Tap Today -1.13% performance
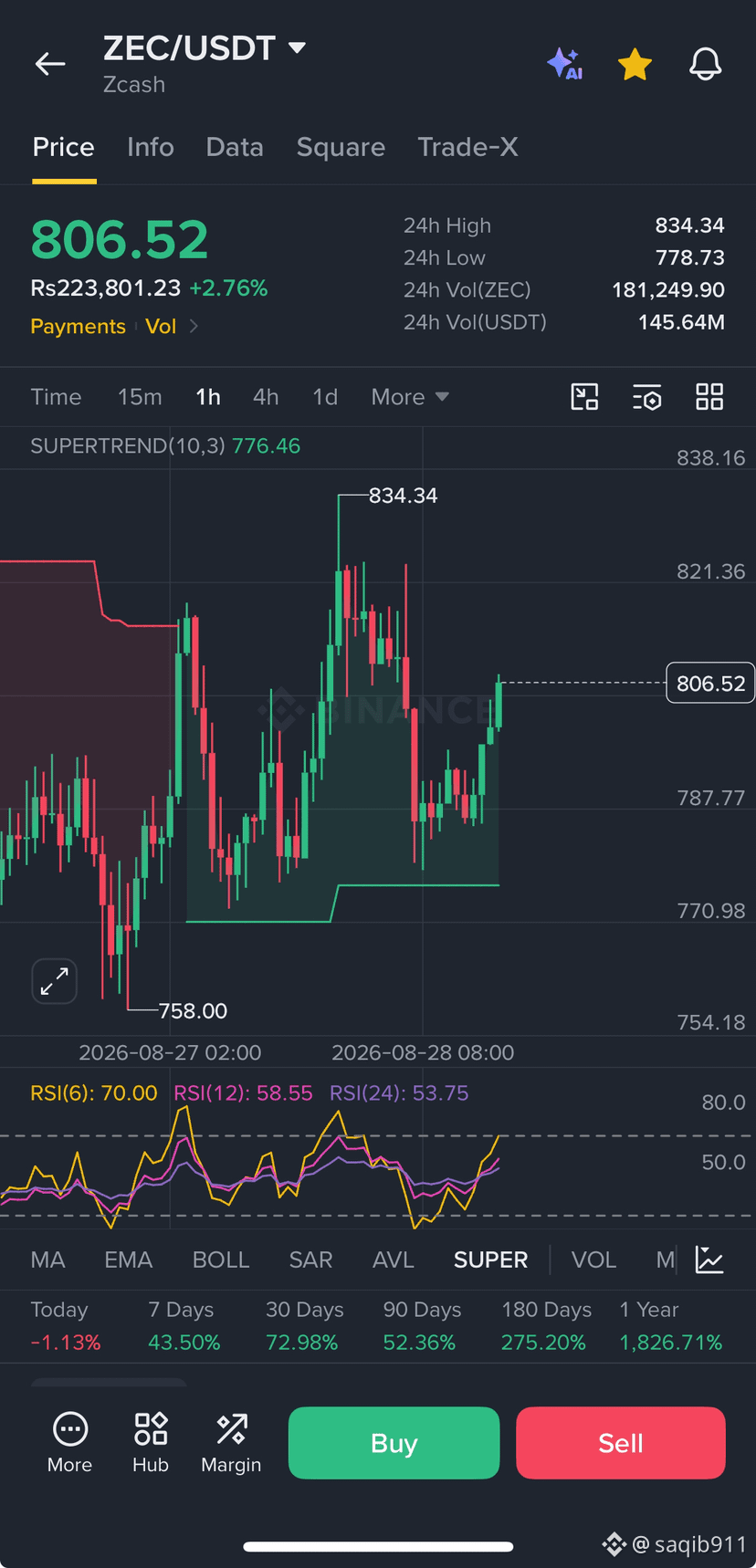Viewport: 756px width, 1568px height. 66,1326
